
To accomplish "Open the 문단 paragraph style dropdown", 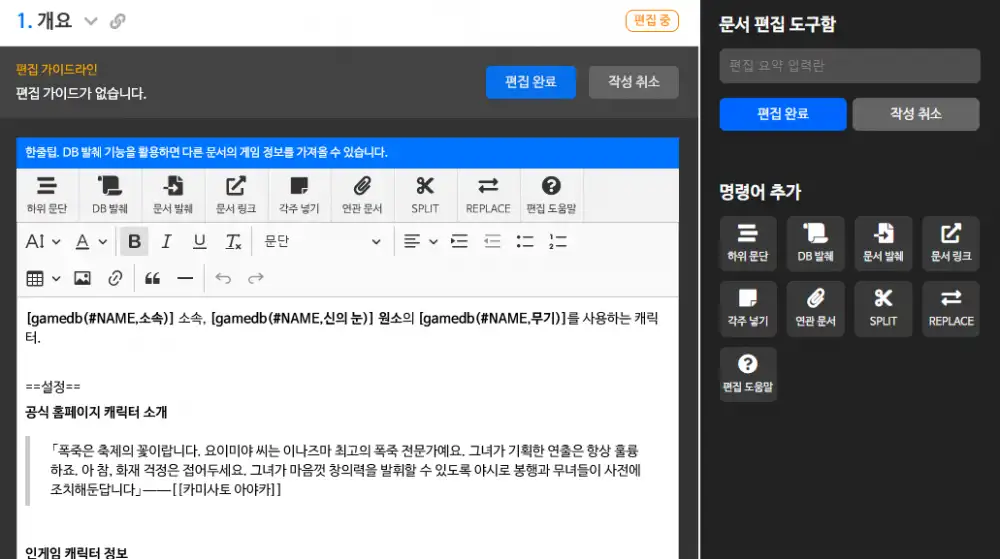I will (x=322, y=241).
